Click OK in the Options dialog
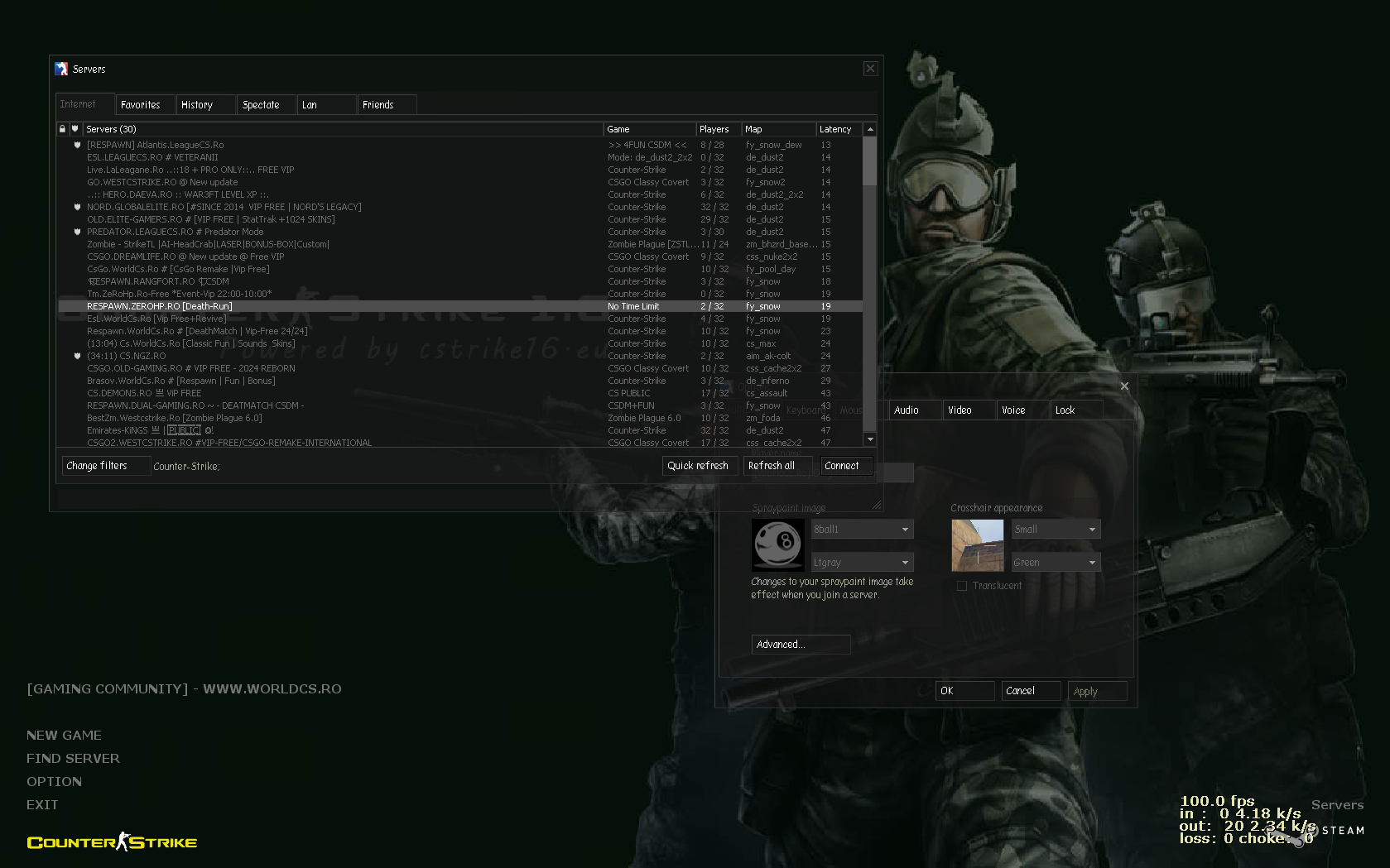The image size is (1390, 868). 965,691
